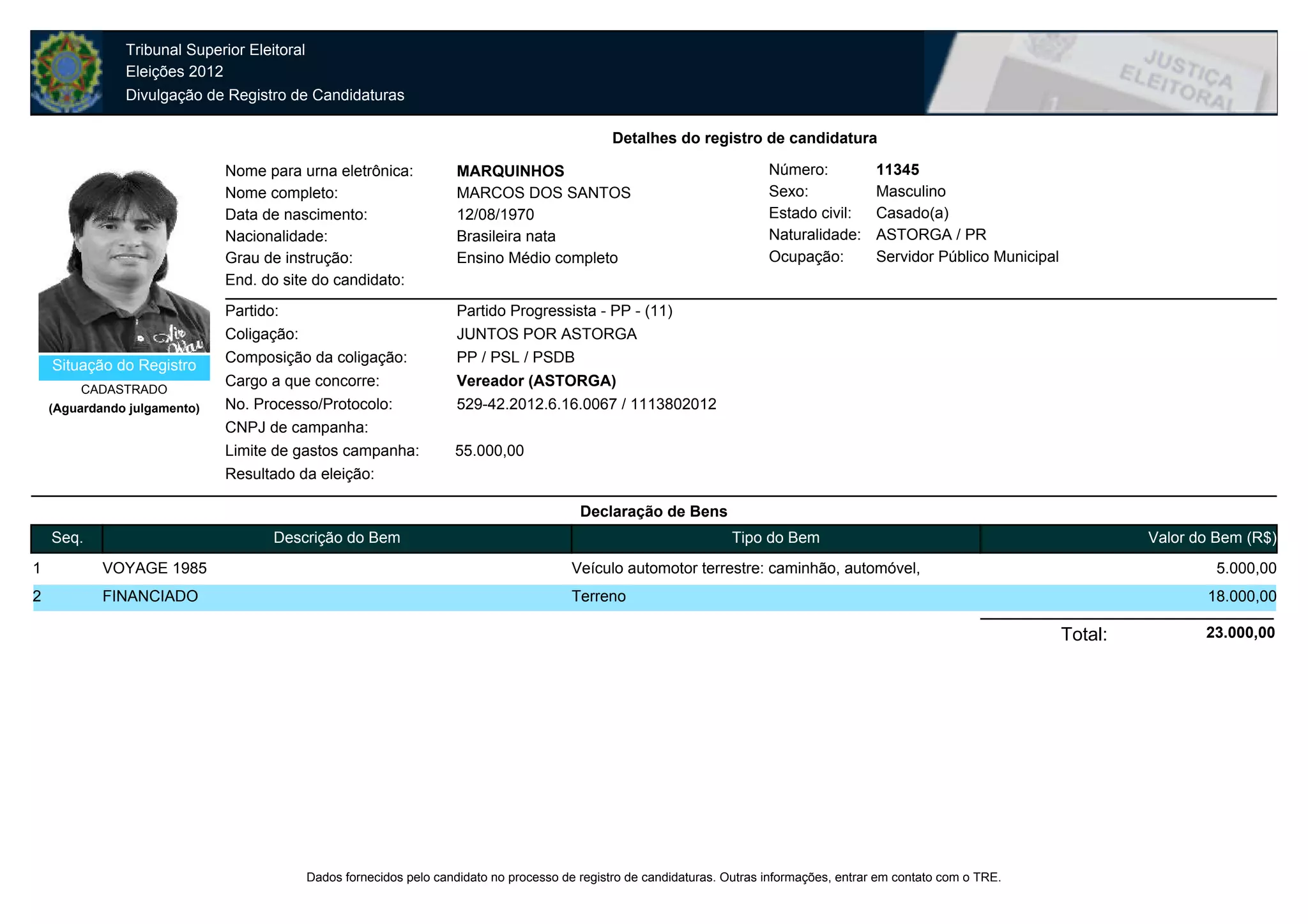The width and height of the screenshot is (1308, 924).
Task: Click the Declaração de Bens heading
Action: [x=653, y=511]
